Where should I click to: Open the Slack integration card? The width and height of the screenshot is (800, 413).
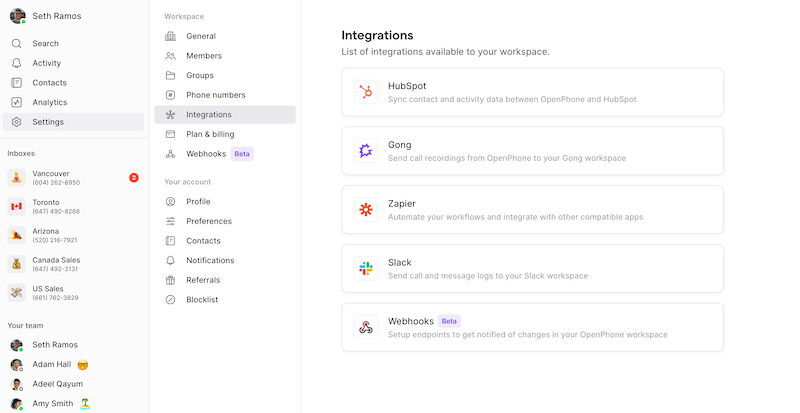pyautogui.click(x=533, y=269)
